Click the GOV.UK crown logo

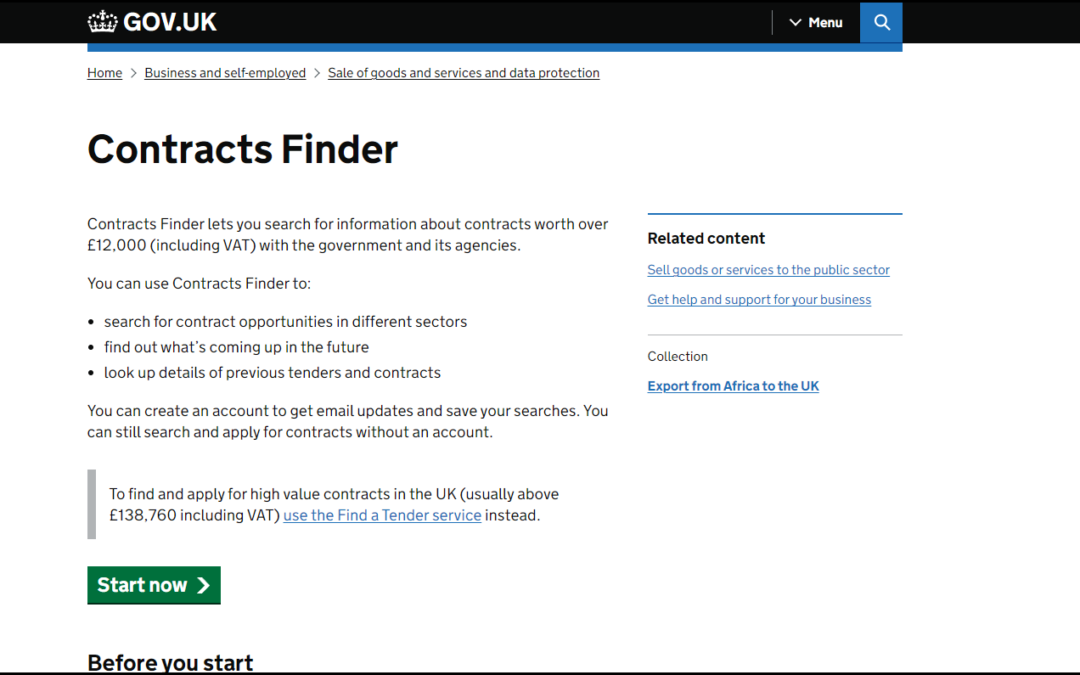coord(103,22)
